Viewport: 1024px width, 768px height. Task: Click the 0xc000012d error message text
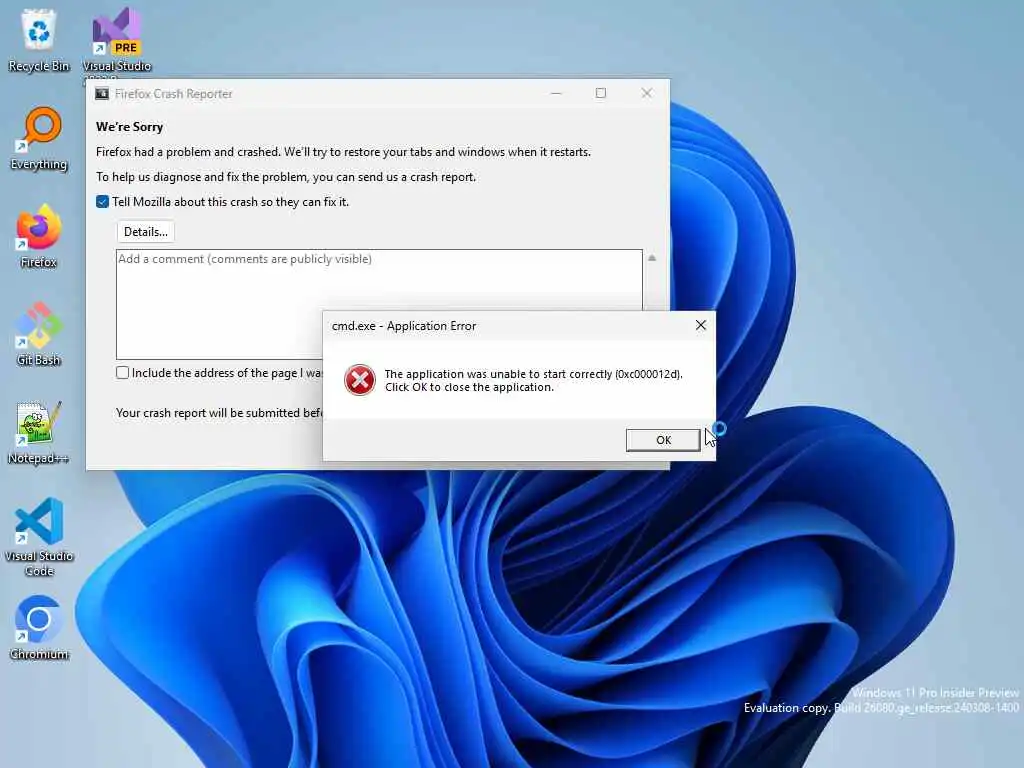533,380
